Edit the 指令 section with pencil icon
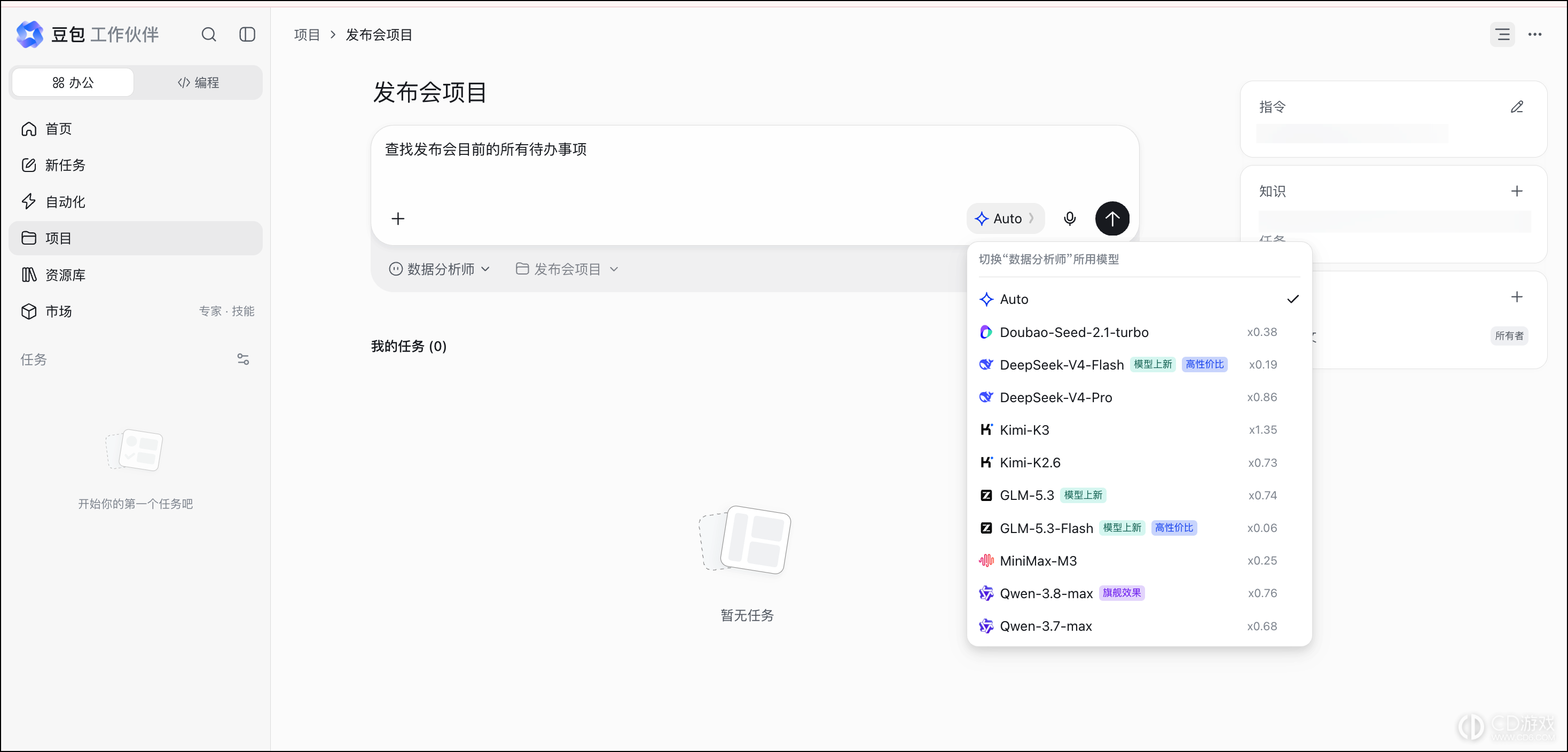Screen dimensions: 1568x752 (x=1517, y=107)
